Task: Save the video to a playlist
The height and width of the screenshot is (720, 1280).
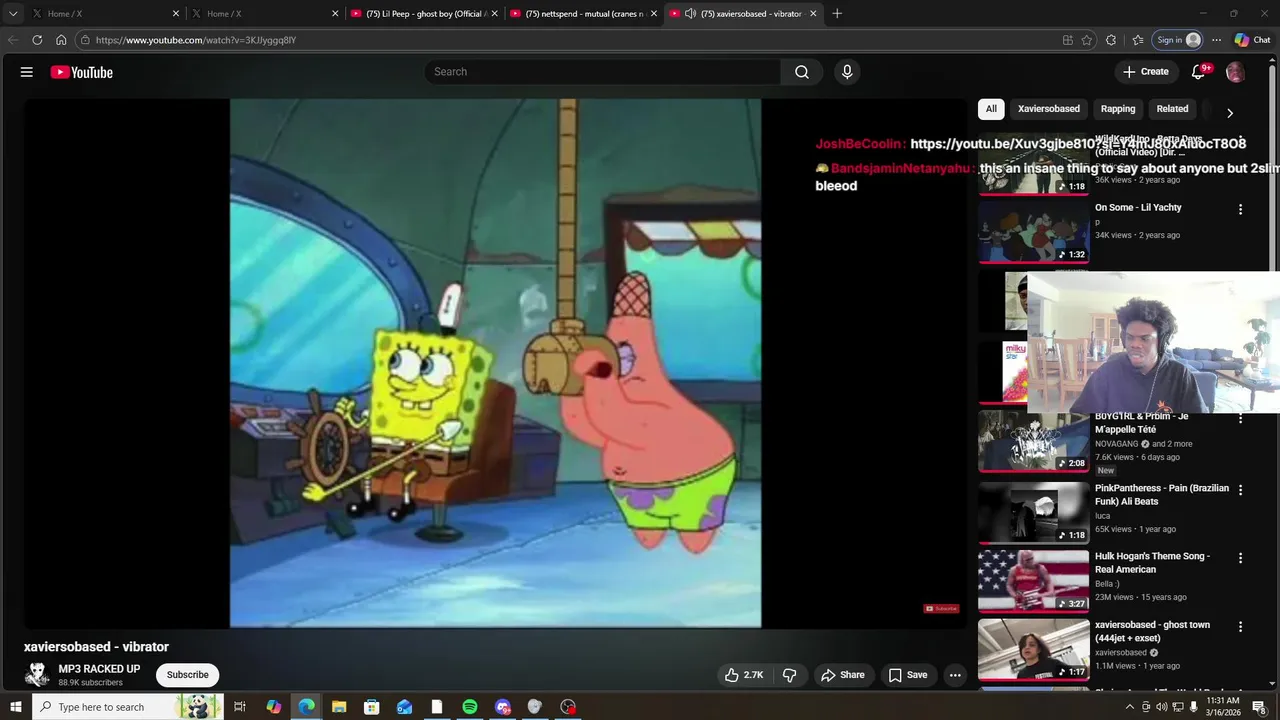Action: [908, 675]
